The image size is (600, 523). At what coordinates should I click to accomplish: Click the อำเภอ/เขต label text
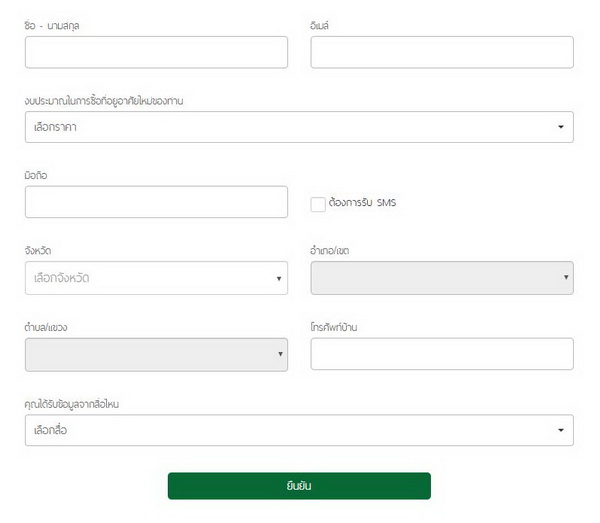click(x=330, y=251)
